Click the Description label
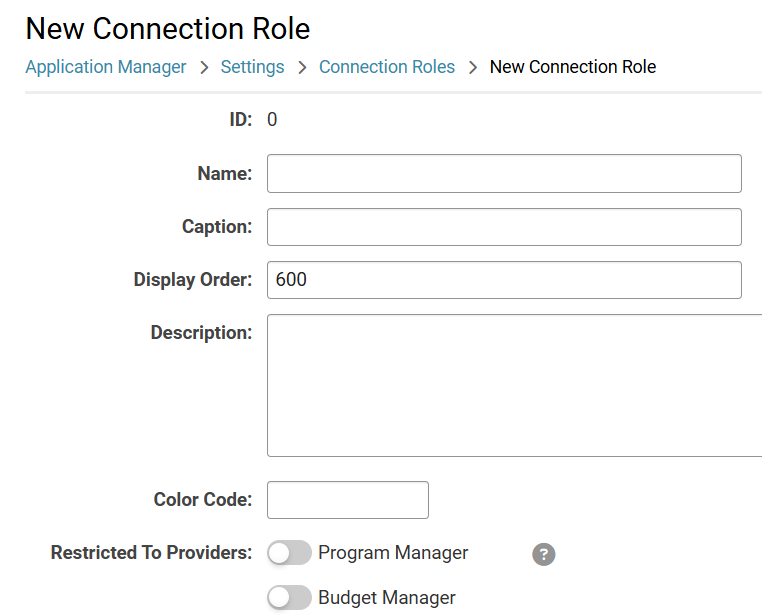 pyautogui.click(x=201, y=333)
